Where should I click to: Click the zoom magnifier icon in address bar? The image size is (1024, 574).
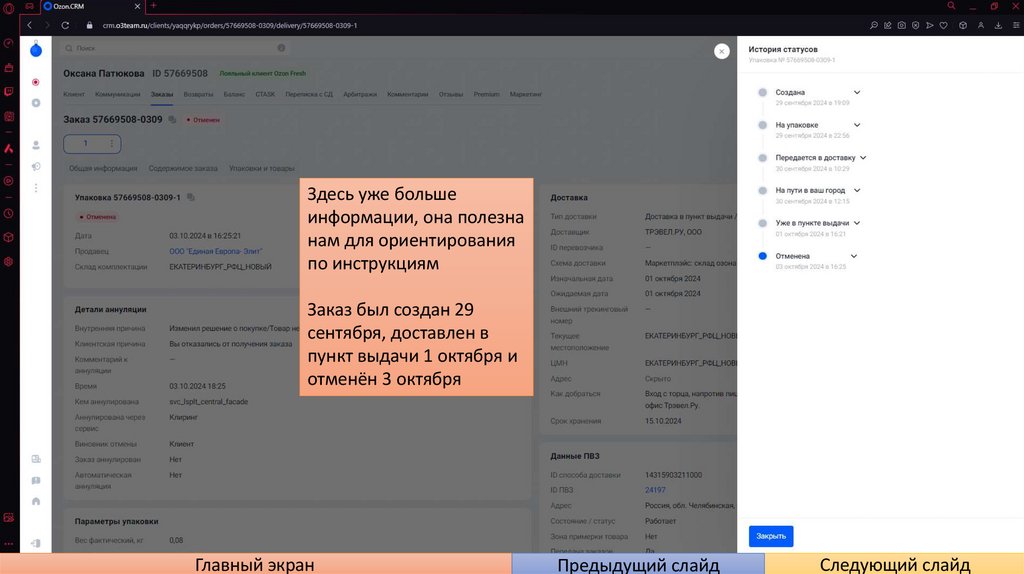(x=874, y=25)
